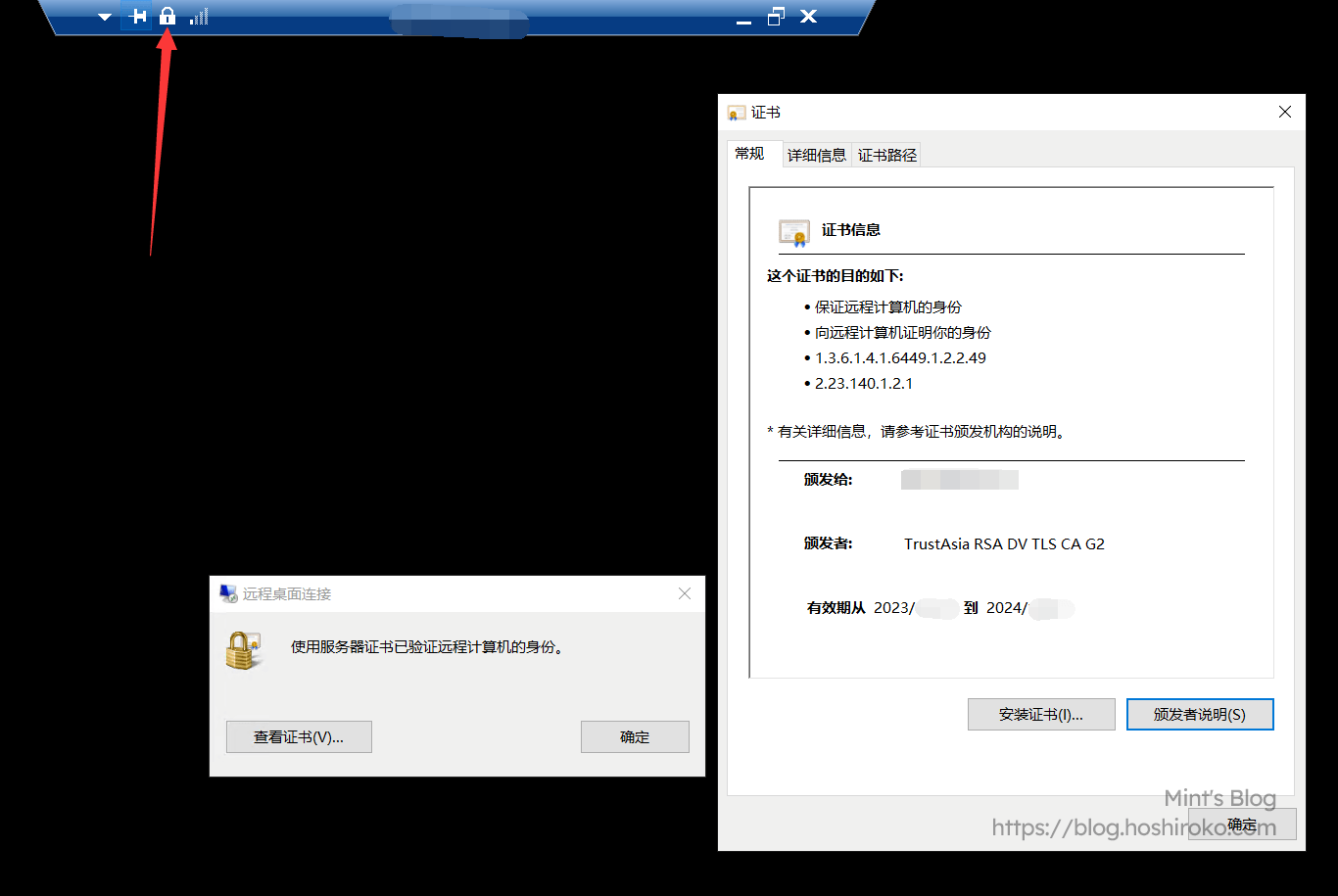The width and height of the screenshot is (1338, 896).
Task: Click the 证书 window title icon
Action: click(737, 113)
